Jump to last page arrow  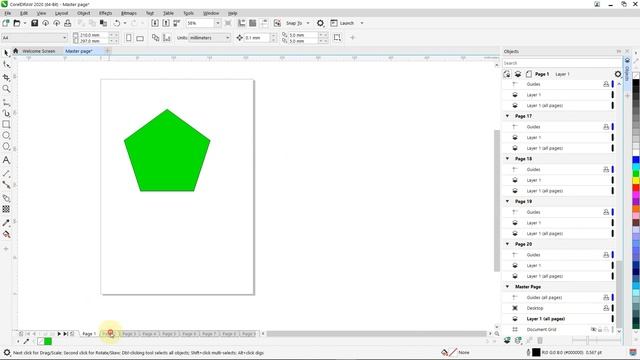click(65, 334)
